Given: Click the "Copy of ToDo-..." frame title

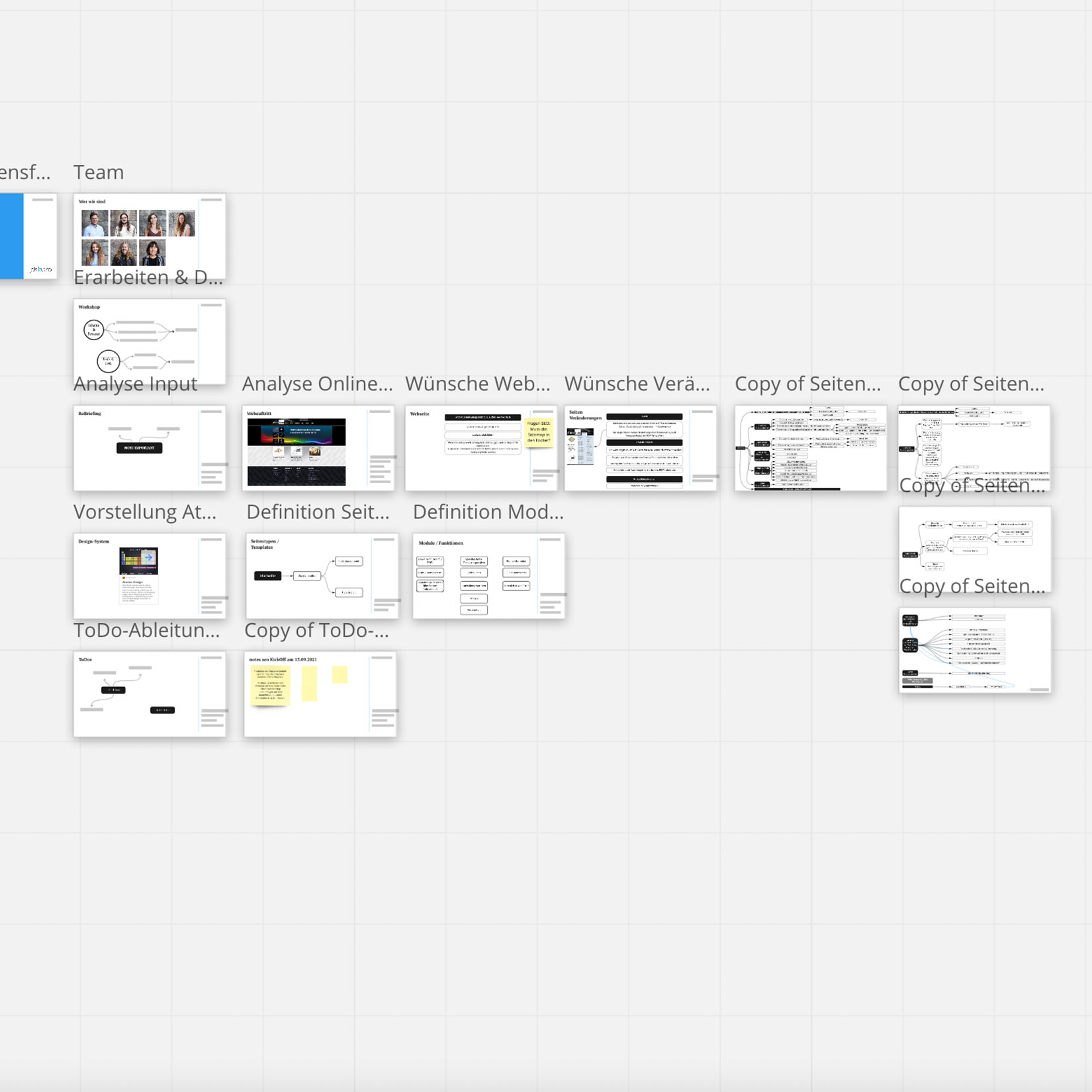Looking at the screenshot, I should (316, 631).
